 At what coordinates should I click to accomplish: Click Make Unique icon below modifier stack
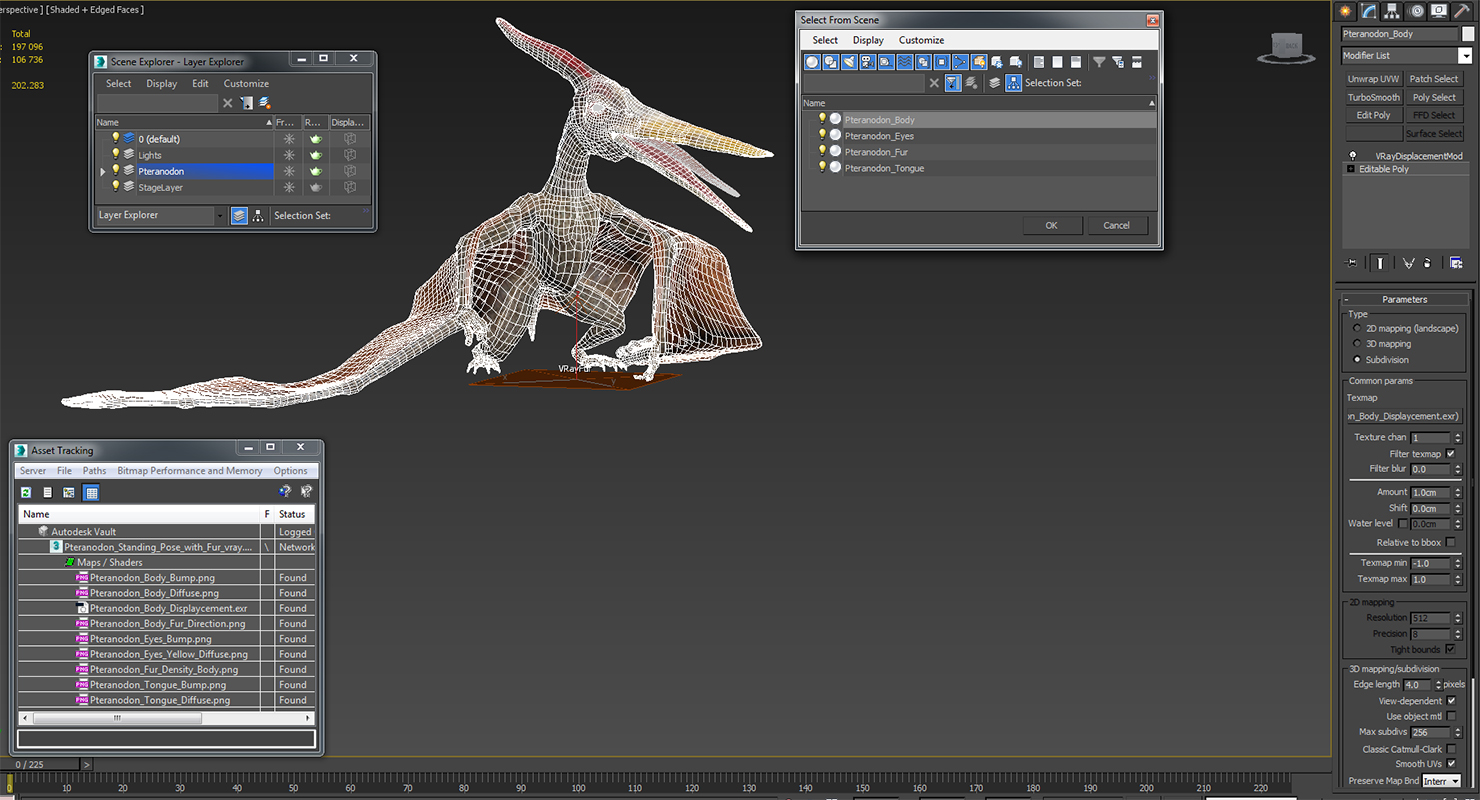pyautogui.click(x=1408, y=263)
